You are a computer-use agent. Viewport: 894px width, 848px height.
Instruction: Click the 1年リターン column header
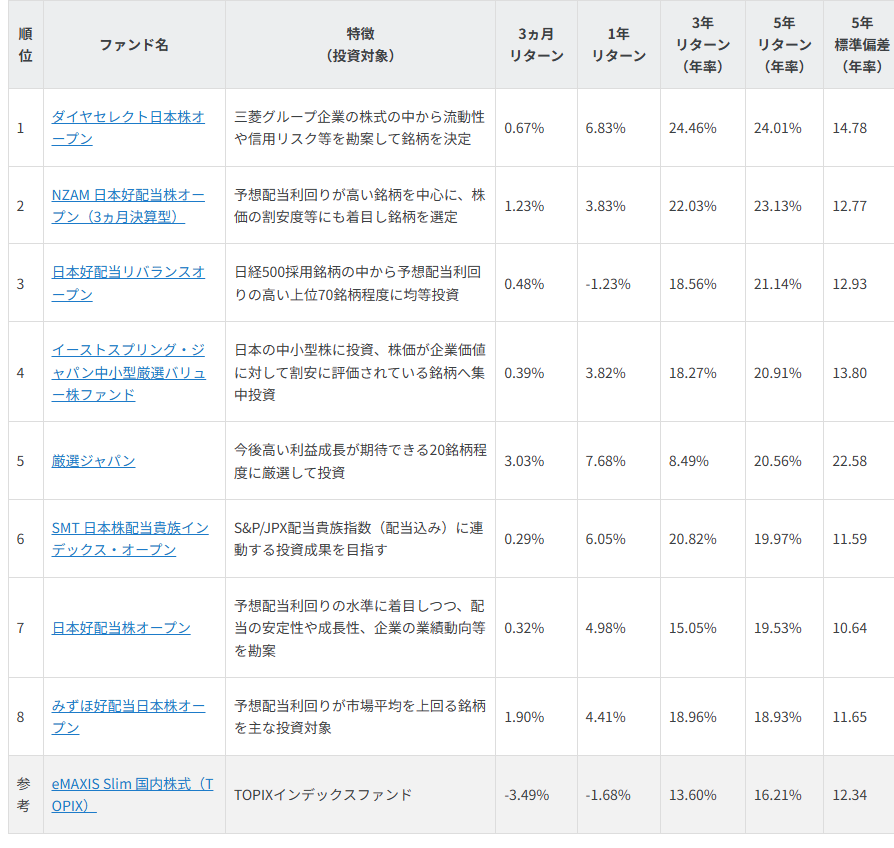619,44
